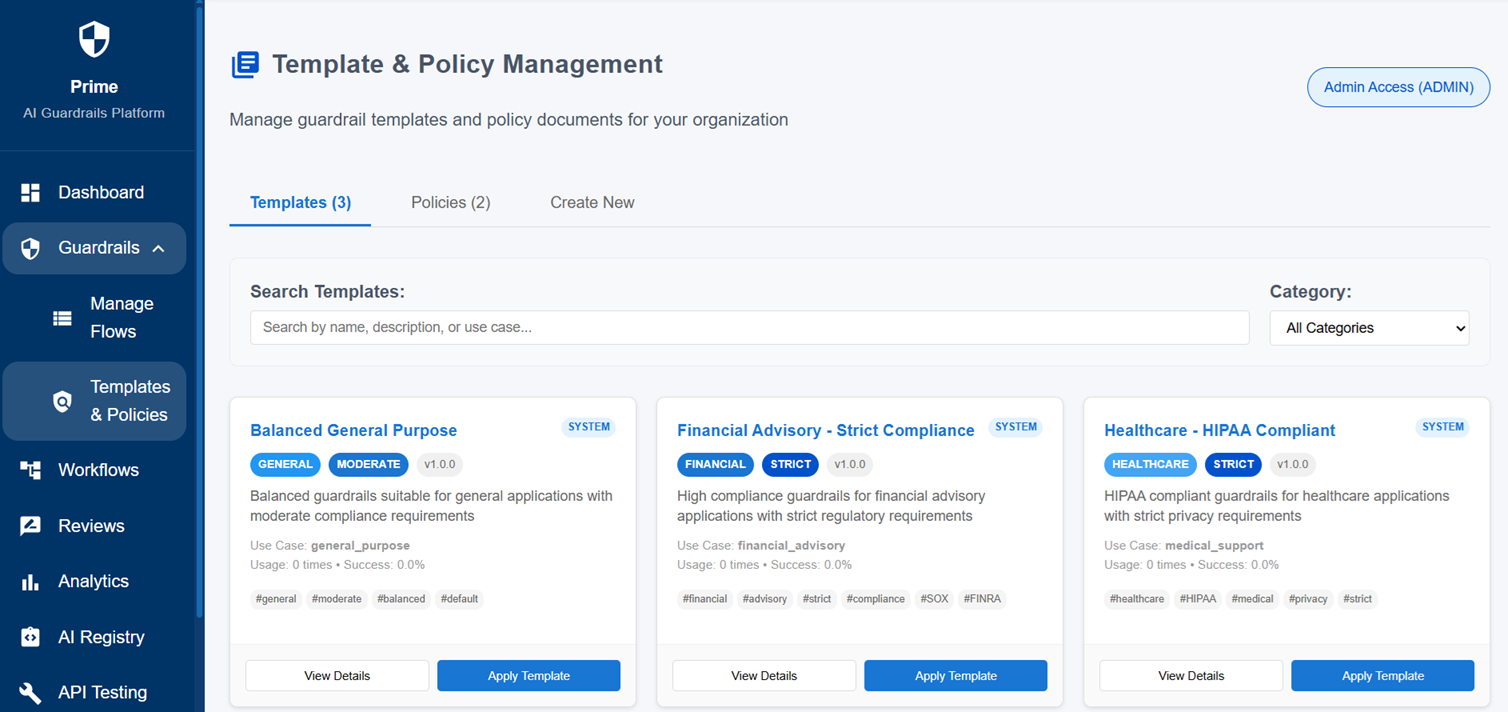Click the Manage Flows list icon
Screen dimensions: 1508x712
(62, 318)
